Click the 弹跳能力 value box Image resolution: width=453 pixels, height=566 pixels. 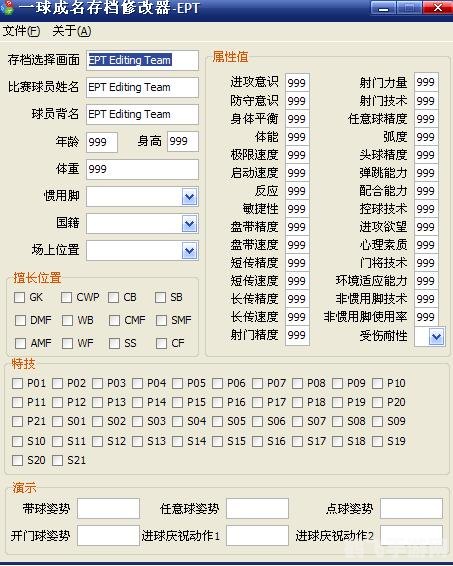click(426, 173)
